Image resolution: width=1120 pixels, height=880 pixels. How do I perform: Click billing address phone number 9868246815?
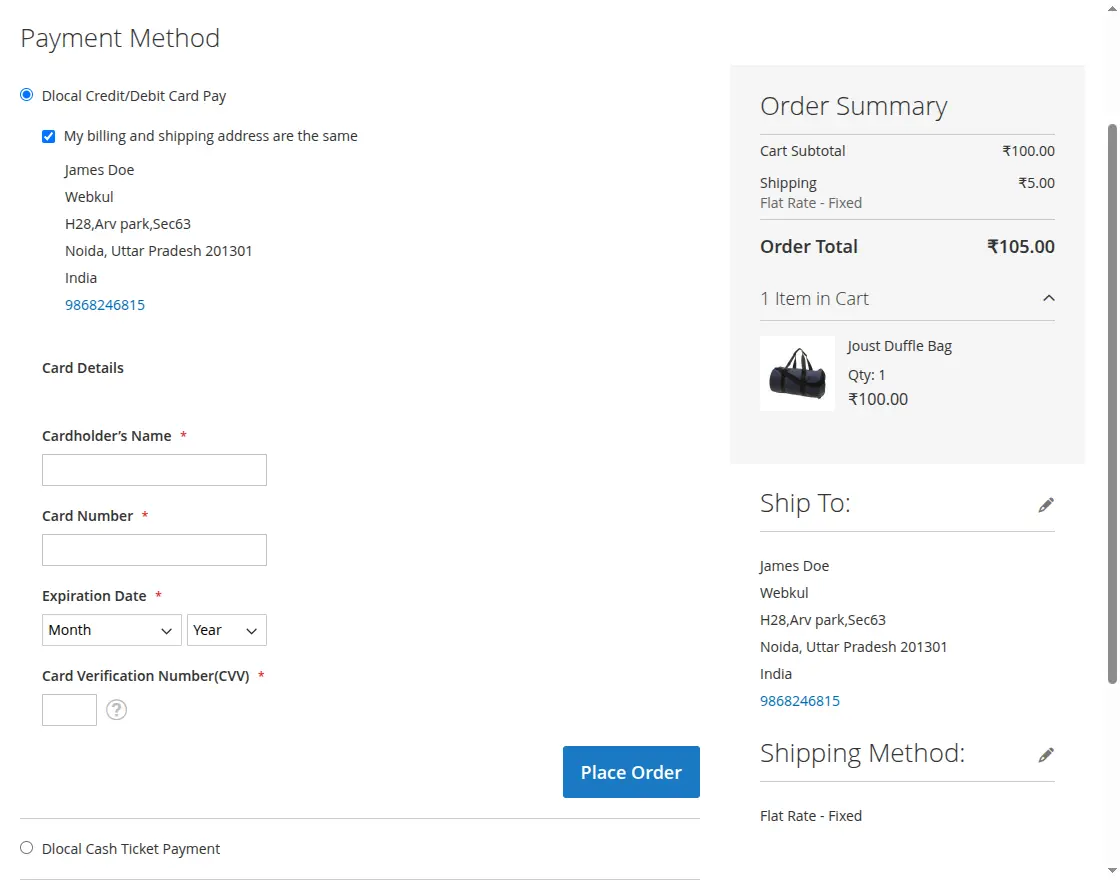pos(105,305)
